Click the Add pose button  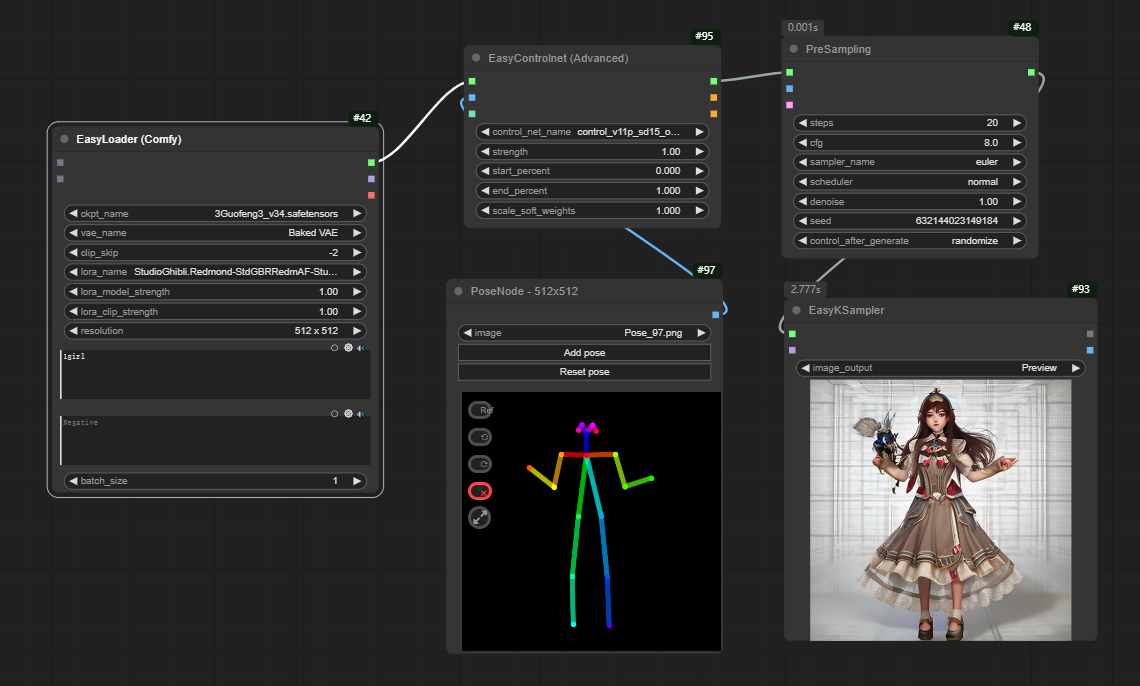click(x=584, y=353)
